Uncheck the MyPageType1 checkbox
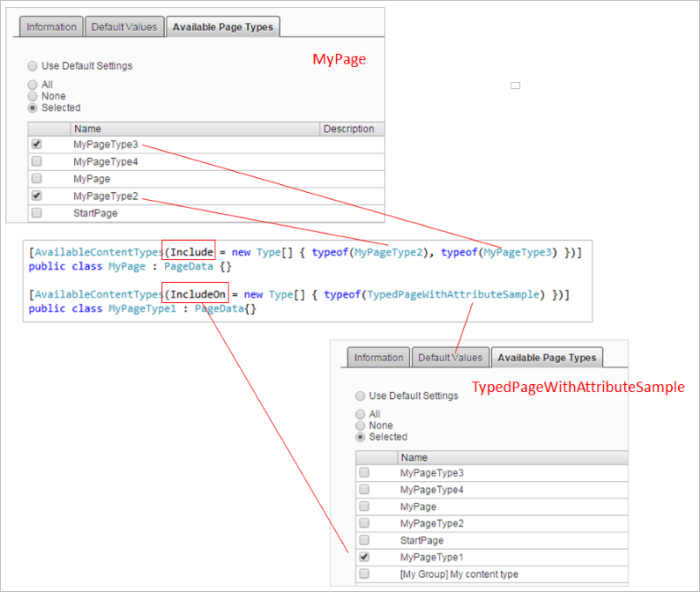Screen dimensions: 700x592 pos(364,557)
